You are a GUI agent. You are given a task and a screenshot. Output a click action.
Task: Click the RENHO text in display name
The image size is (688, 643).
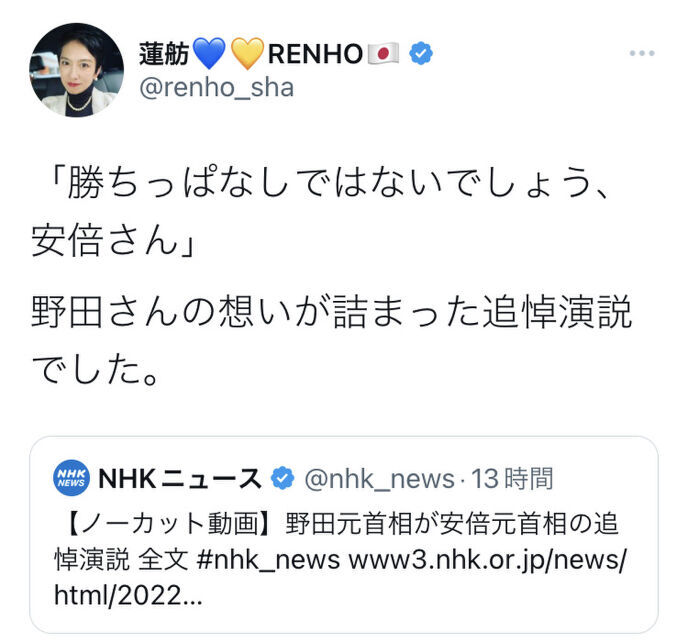pyautogui.click(x=315, y=54)
